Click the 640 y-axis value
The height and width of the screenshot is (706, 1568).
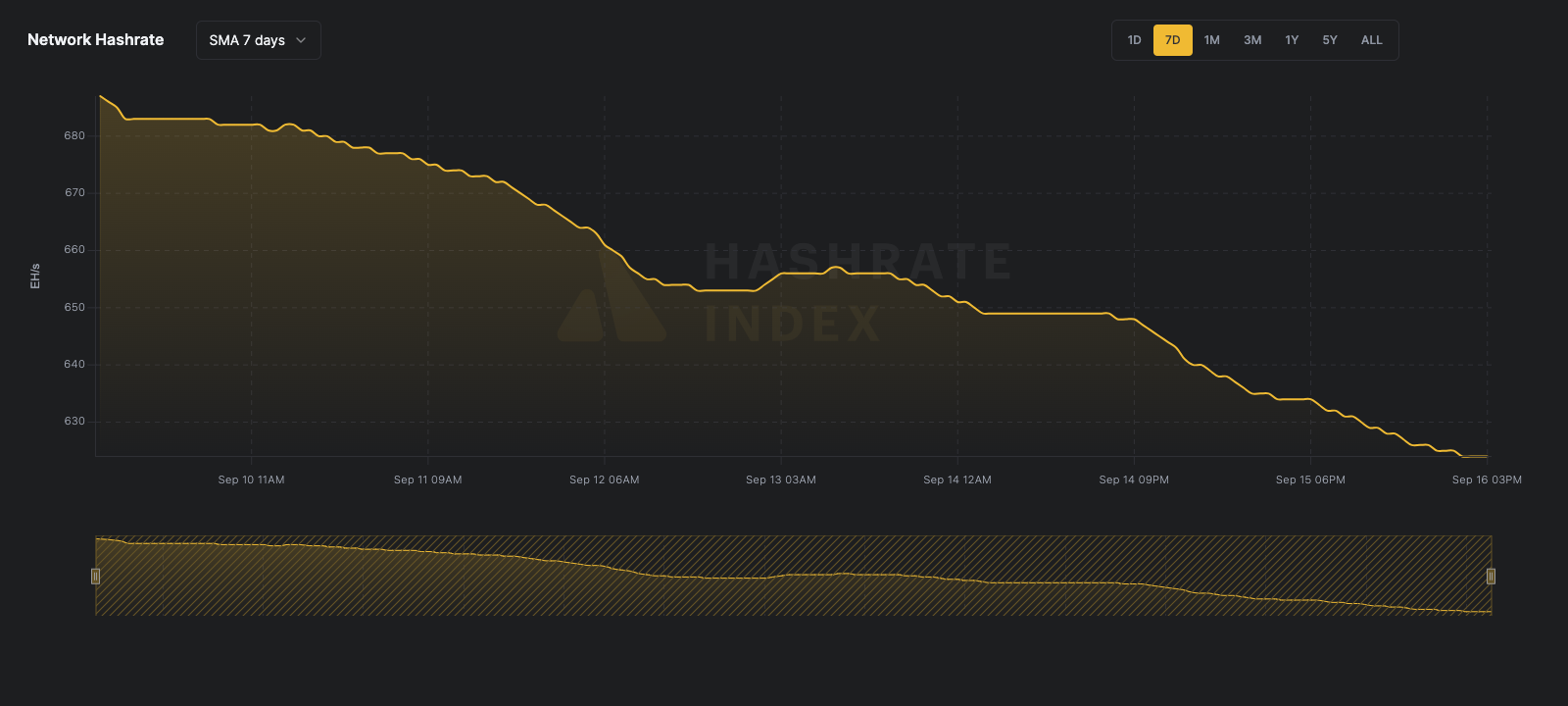[74, 365]
